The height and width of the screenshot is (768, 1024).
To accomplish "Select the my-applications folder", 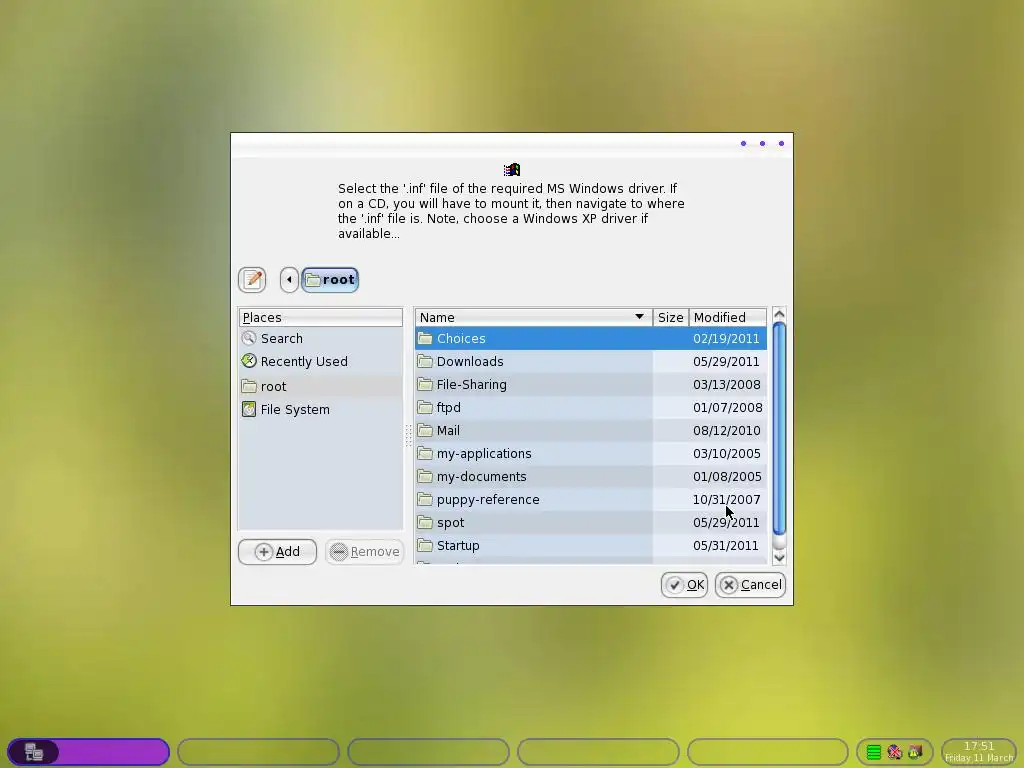I will coord(590,453).
